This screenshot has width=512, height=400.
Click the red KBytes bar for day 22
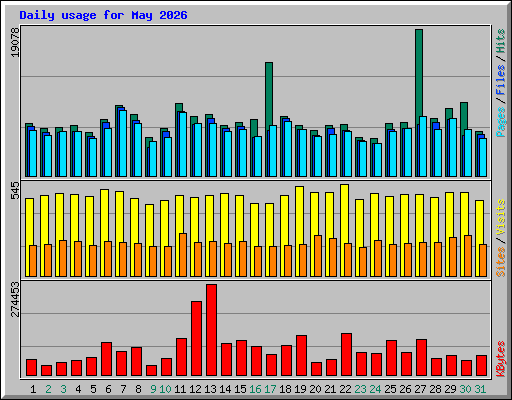click(346, 355)
